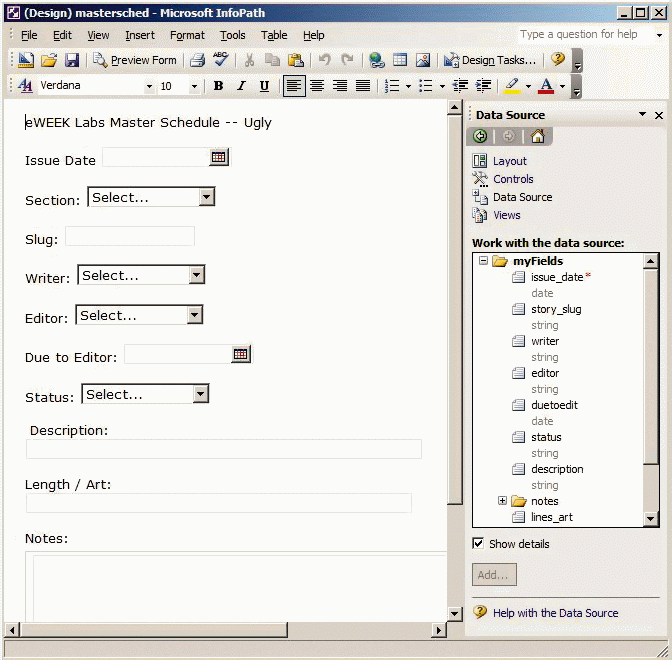
Task: Click the Bullets list icon
Action: click(x=426, y=86)
